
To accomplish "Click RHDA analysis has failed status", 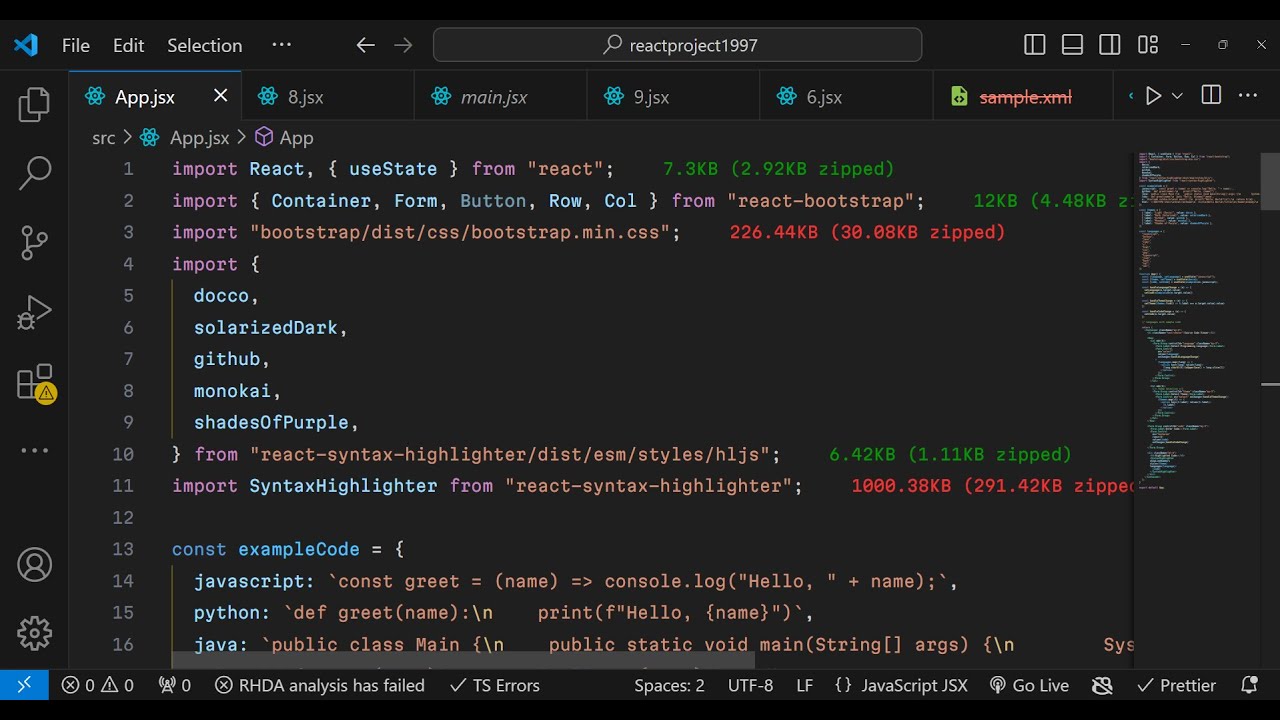I will [x=320, y=685].
